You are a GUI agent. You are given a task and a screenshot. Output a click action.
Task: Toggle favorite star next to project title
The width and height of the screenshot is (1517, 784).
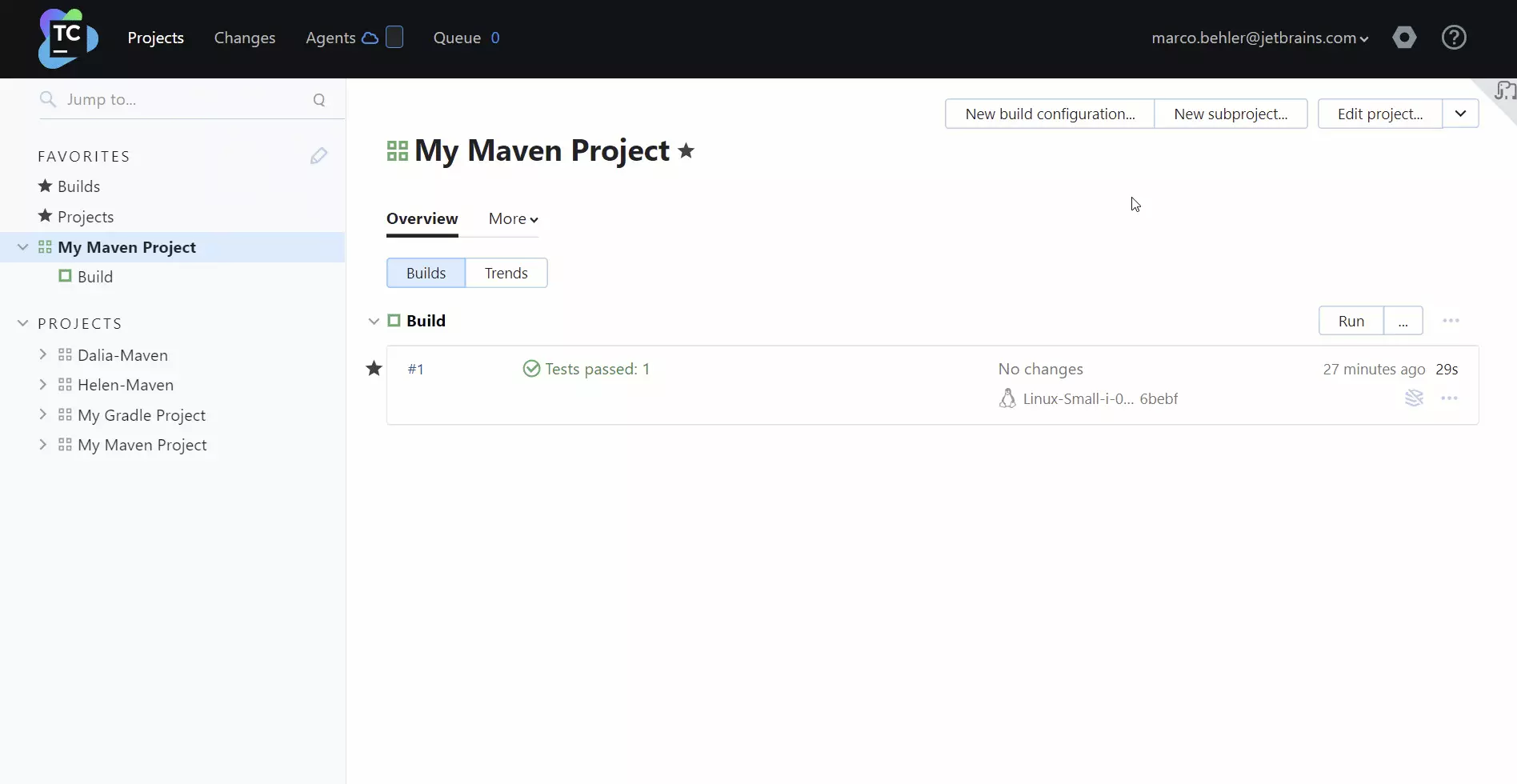tap(686, 150)
